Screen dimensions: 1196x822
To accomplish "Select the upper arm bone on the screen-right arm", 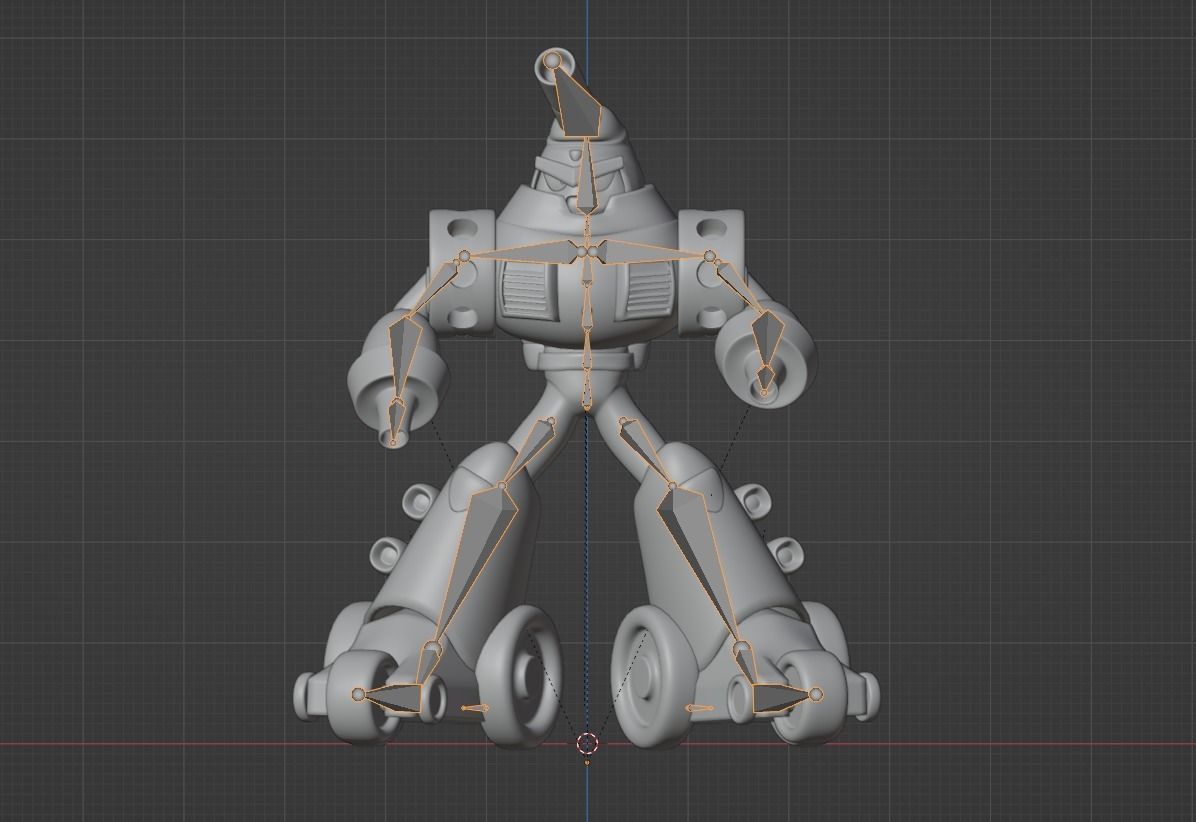I will (x=741, y=286).
